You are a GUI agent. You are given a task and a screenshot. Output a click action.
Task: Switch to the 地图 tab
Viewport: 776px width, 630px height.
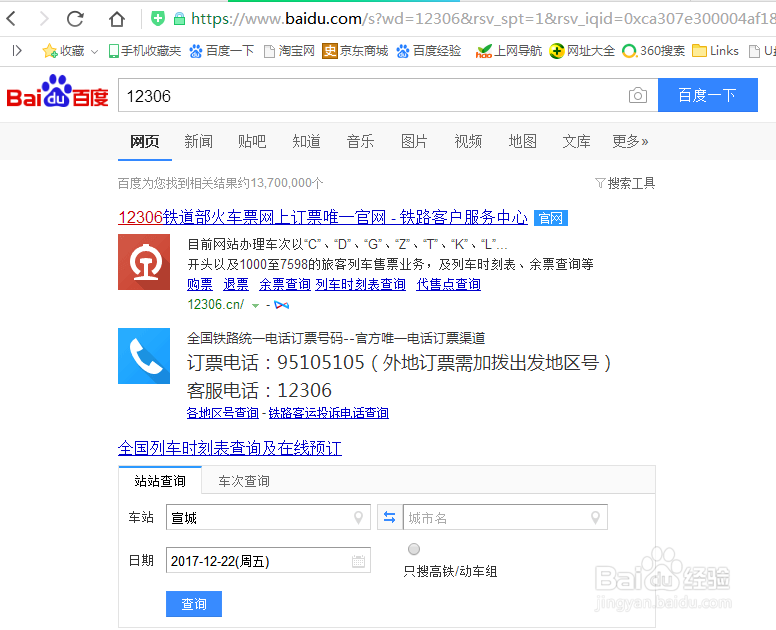tap(523, 142)
